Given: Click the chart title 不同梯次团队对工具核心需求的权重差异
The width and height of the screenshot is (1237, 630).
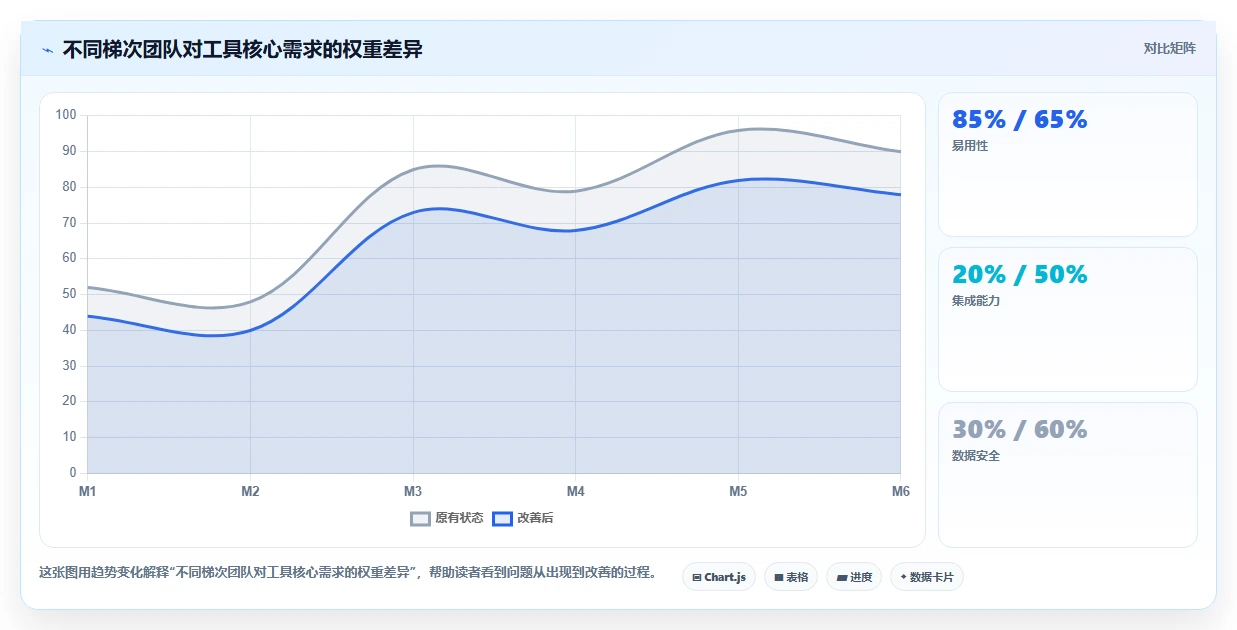Looking at the screenshot, I should point(243,49).
